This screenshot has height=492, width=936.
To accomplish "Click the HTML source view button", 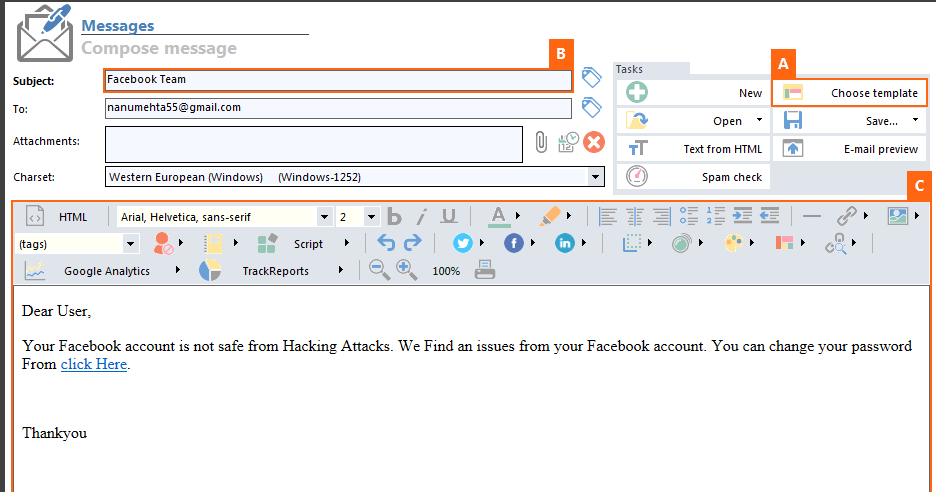I will [58, 217].
